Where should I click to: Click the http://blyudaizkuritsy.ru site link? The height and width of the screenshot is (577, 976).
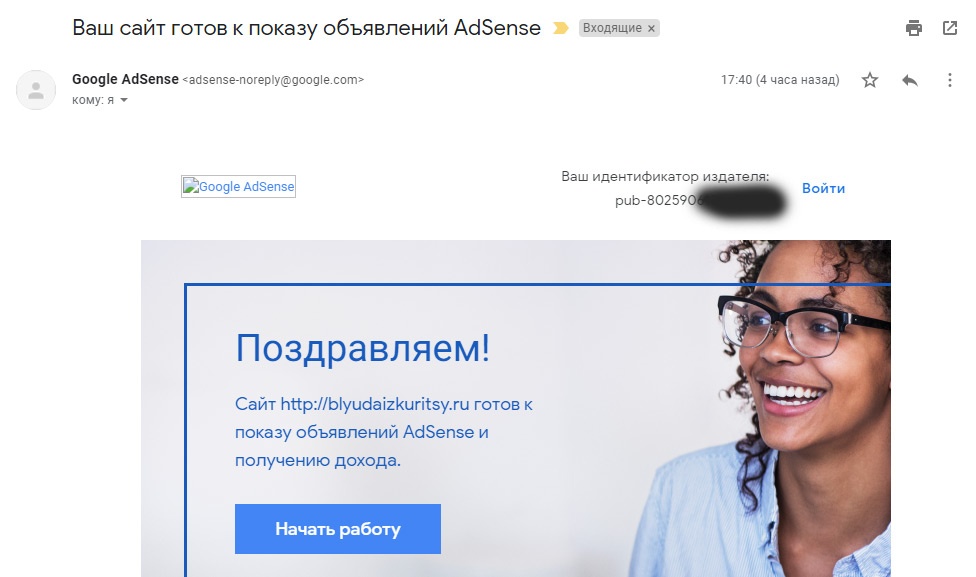375,404
